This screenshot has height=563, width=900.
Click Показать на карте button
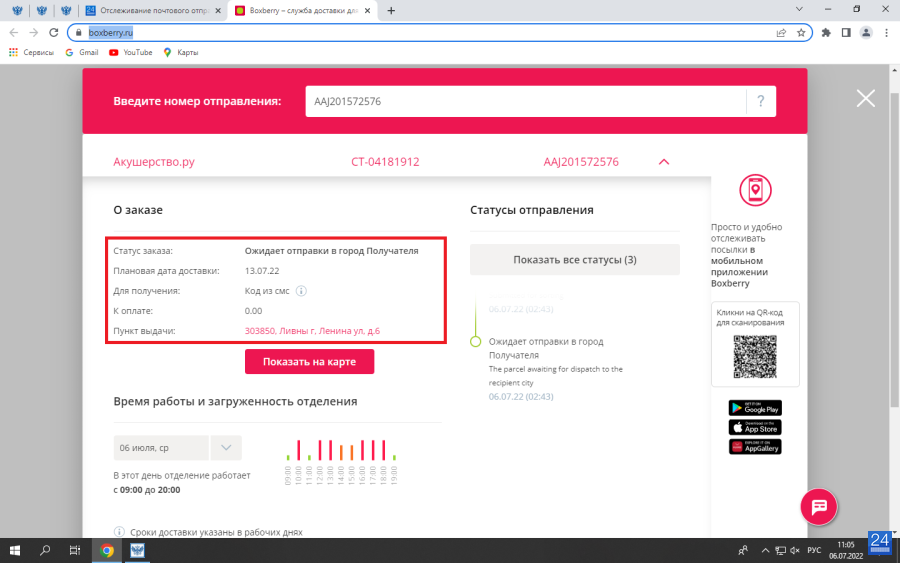(309, 362)
